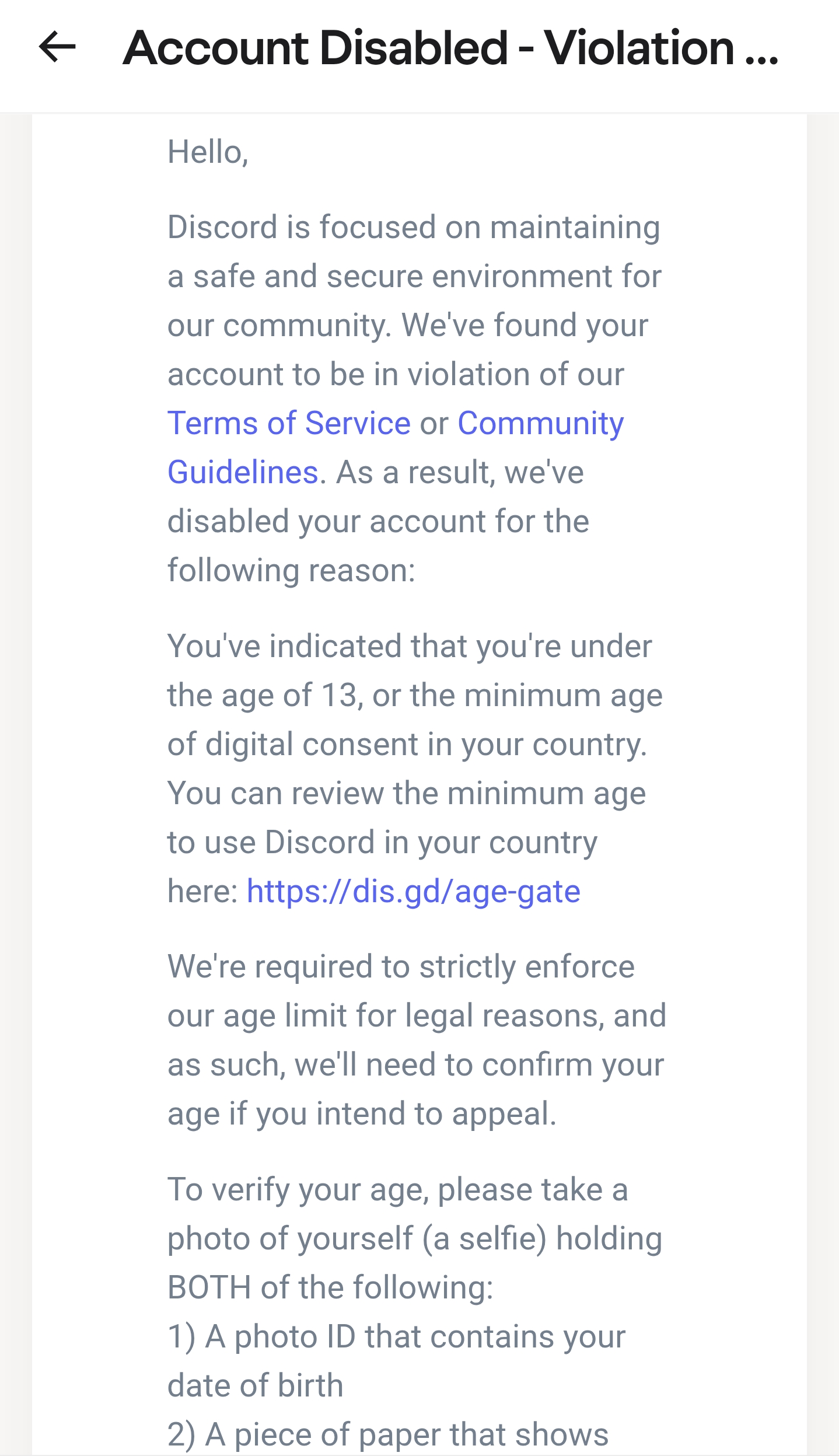The width and height of the screenshot is (839, 1456).
Task: Tap the truncated 'Account Disabled - Violation' title
Action: [x=450, y=47]
